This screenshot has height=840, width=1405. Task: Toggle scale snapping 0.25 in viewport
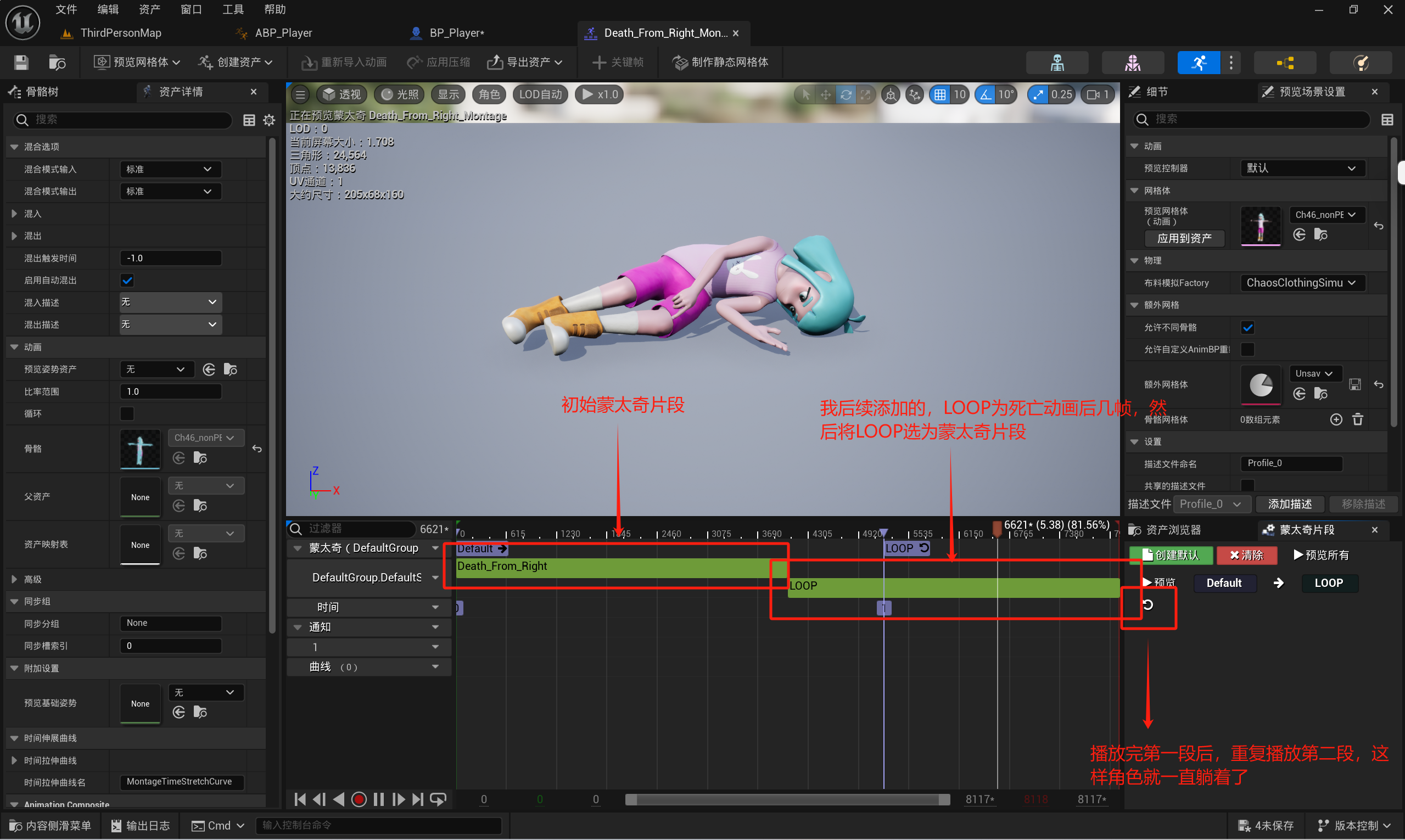point(1038,94)
